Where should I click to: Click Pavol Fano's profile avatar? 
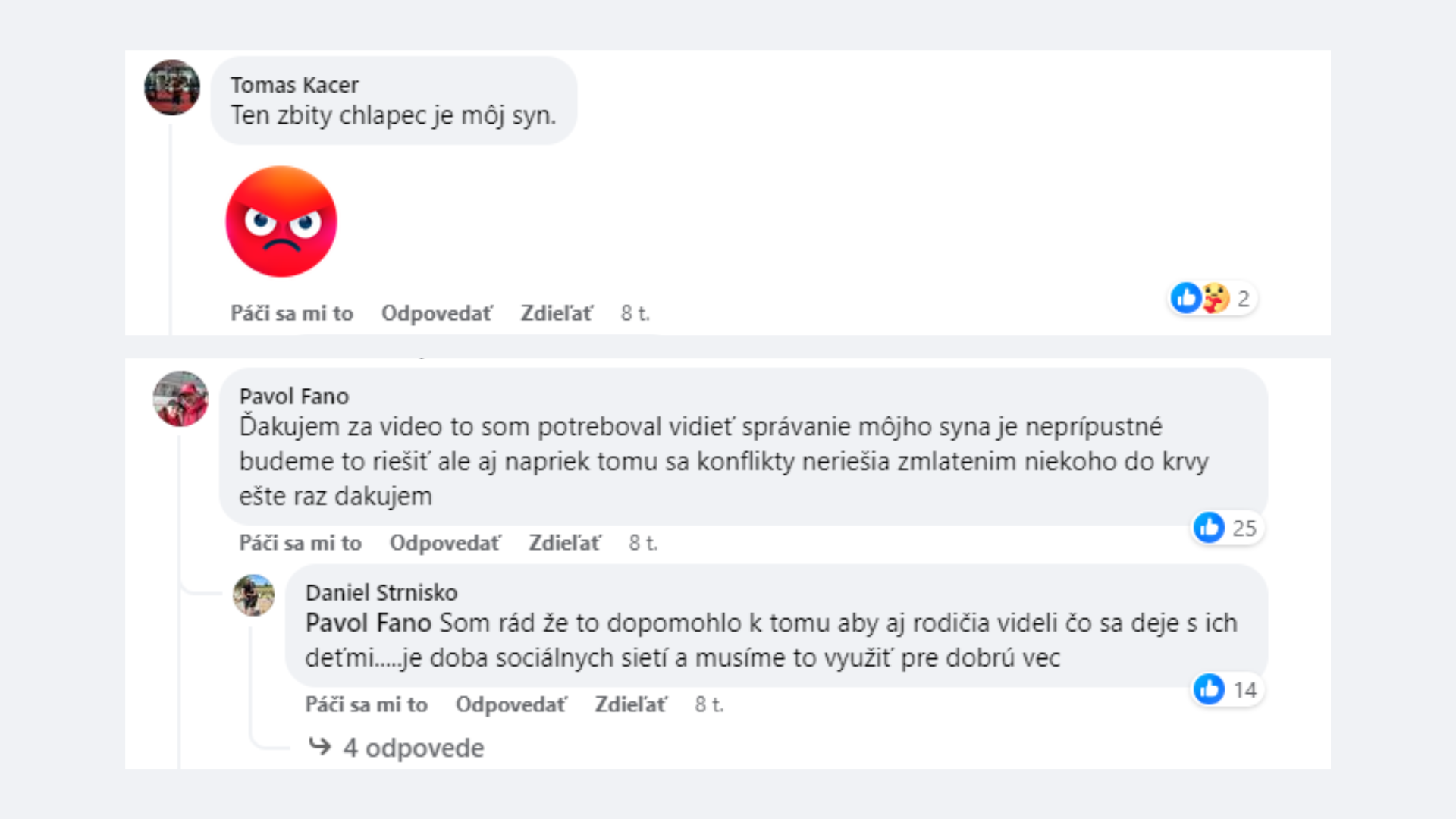[x=180, y=399]
